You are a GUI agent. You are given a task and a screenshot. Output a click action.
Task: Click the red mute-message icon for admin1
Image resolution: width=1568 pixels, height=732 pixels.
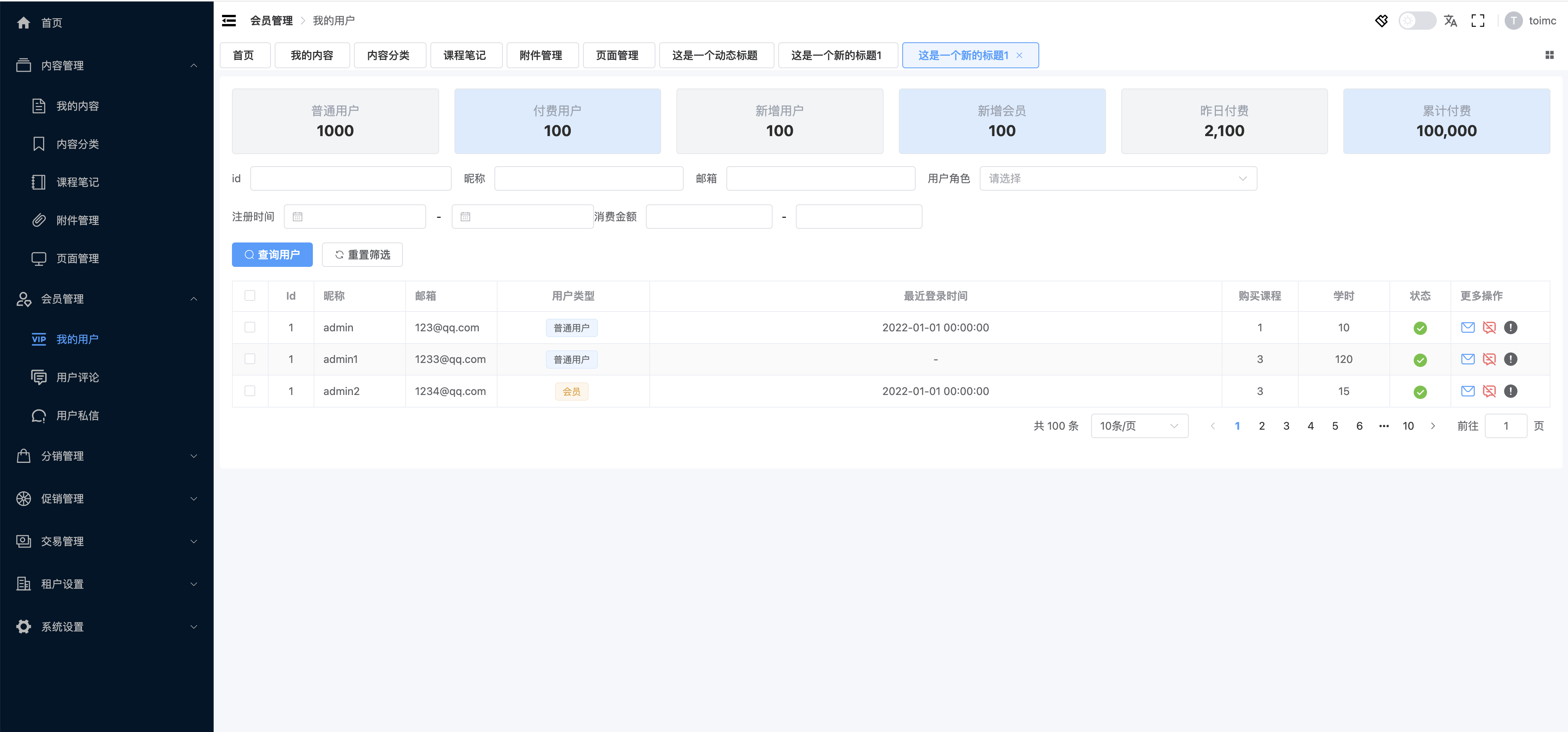click(1489, 359)
